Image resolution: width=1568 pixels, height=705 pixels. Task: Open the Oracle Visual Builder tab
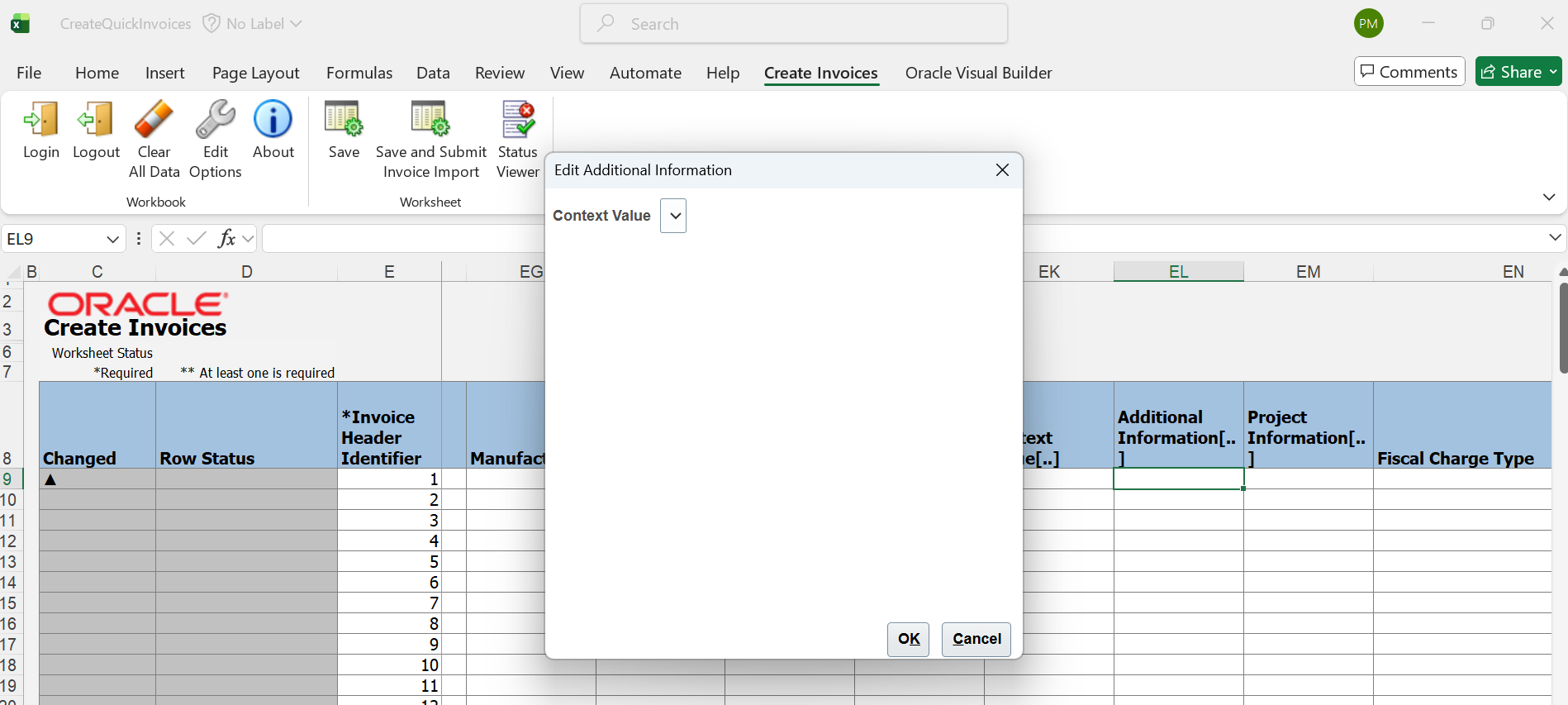coord(978,73)
